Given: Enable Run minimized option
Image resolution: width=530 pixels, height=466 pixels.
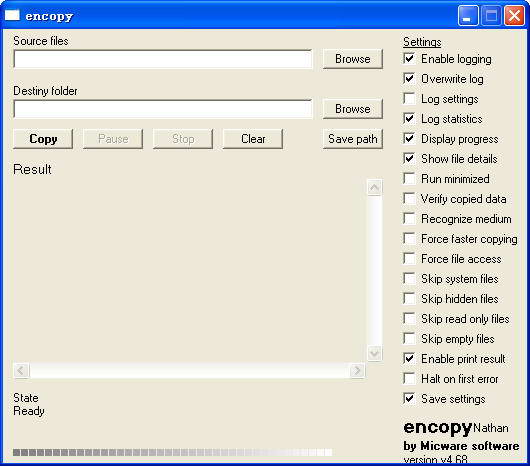Looking at the screenshot, I should 409,178.
